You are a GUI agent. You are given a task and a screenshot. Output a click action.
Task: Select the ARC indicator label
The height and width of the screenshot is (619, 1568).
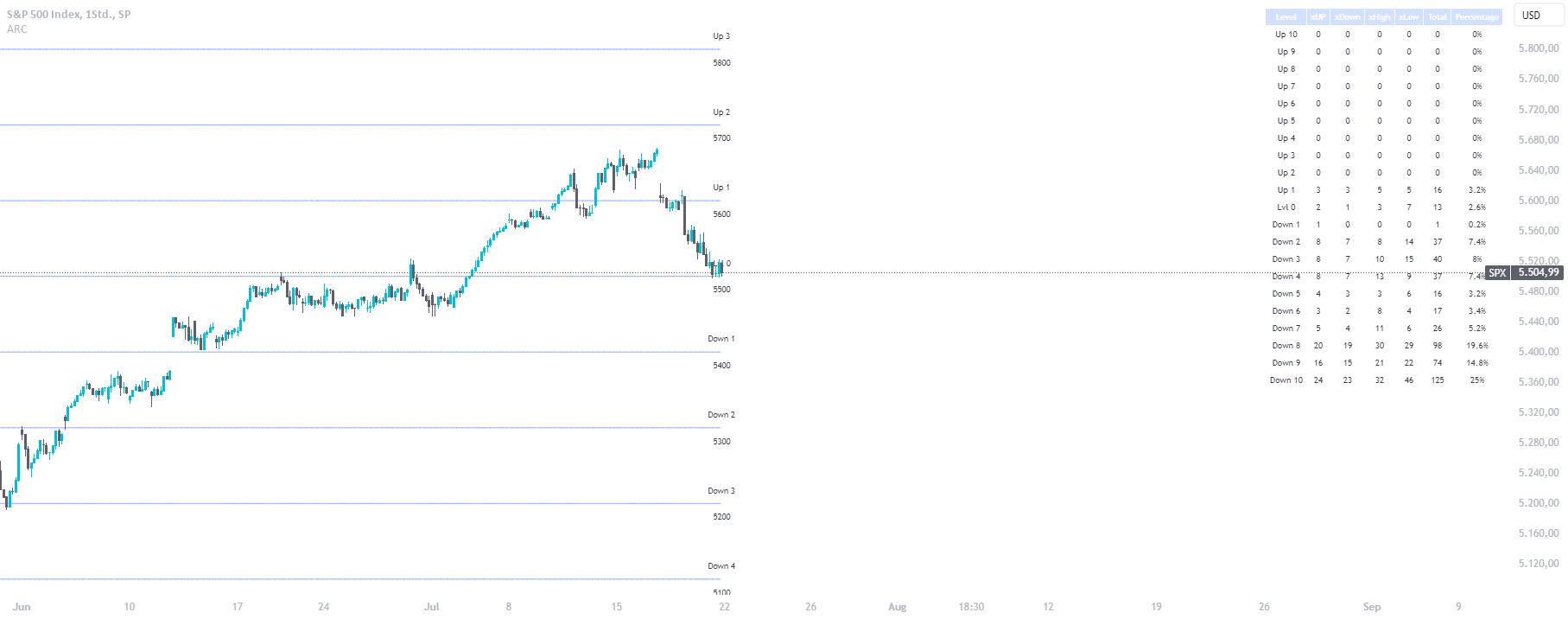[15, 29]
